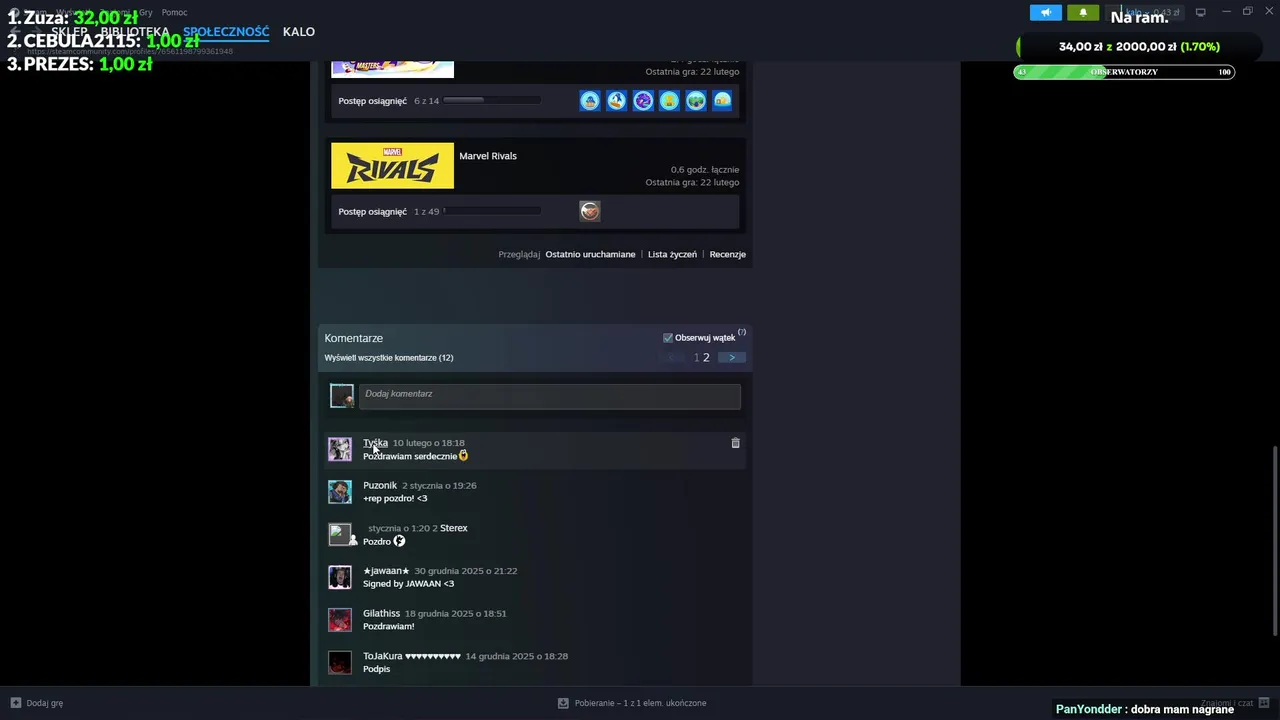
Task: Click the '+rep pozdro! <3' comment text
Action: point(395,498)
